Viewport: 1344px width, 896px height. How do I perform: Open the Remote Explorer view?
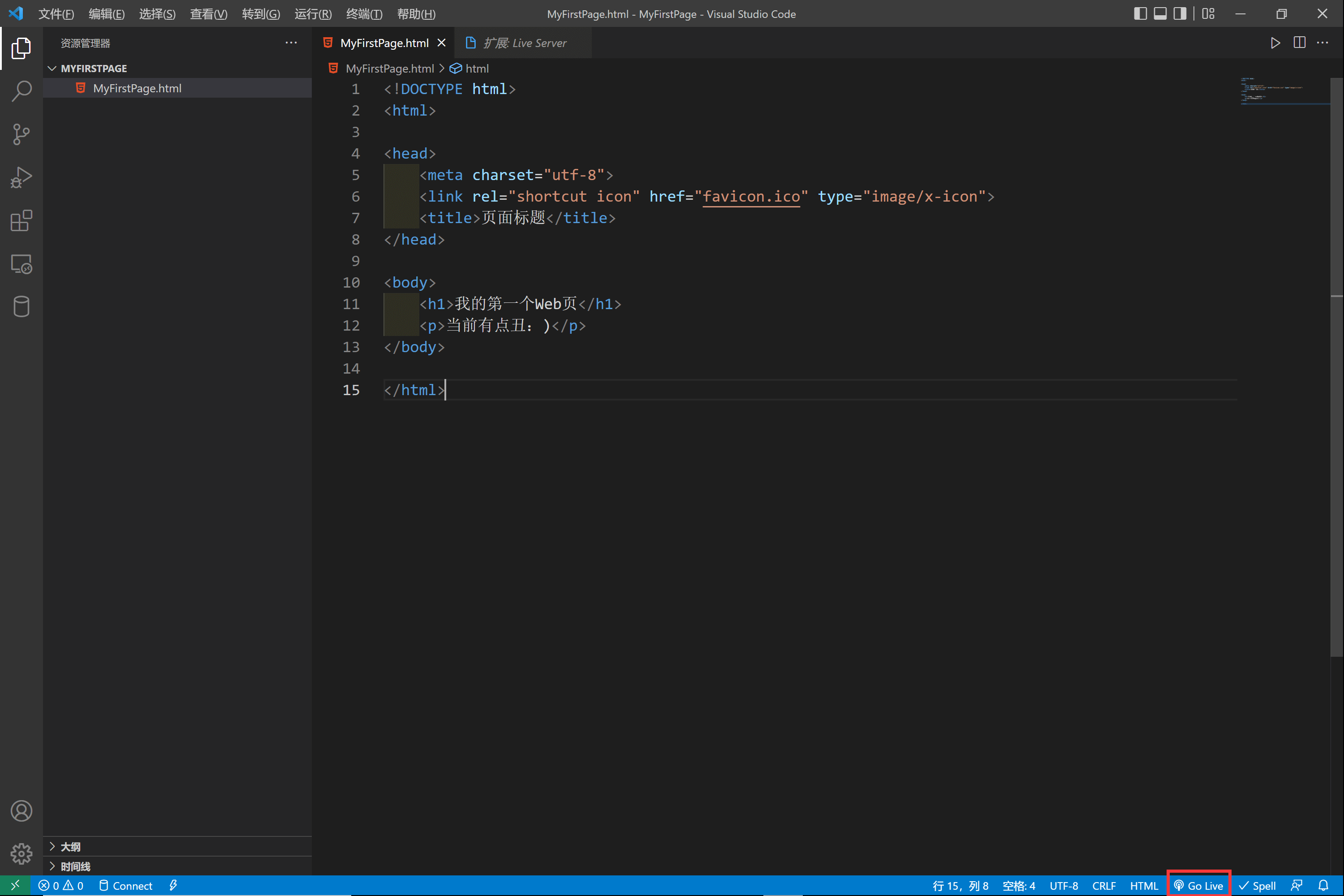(x=21, y=264)
